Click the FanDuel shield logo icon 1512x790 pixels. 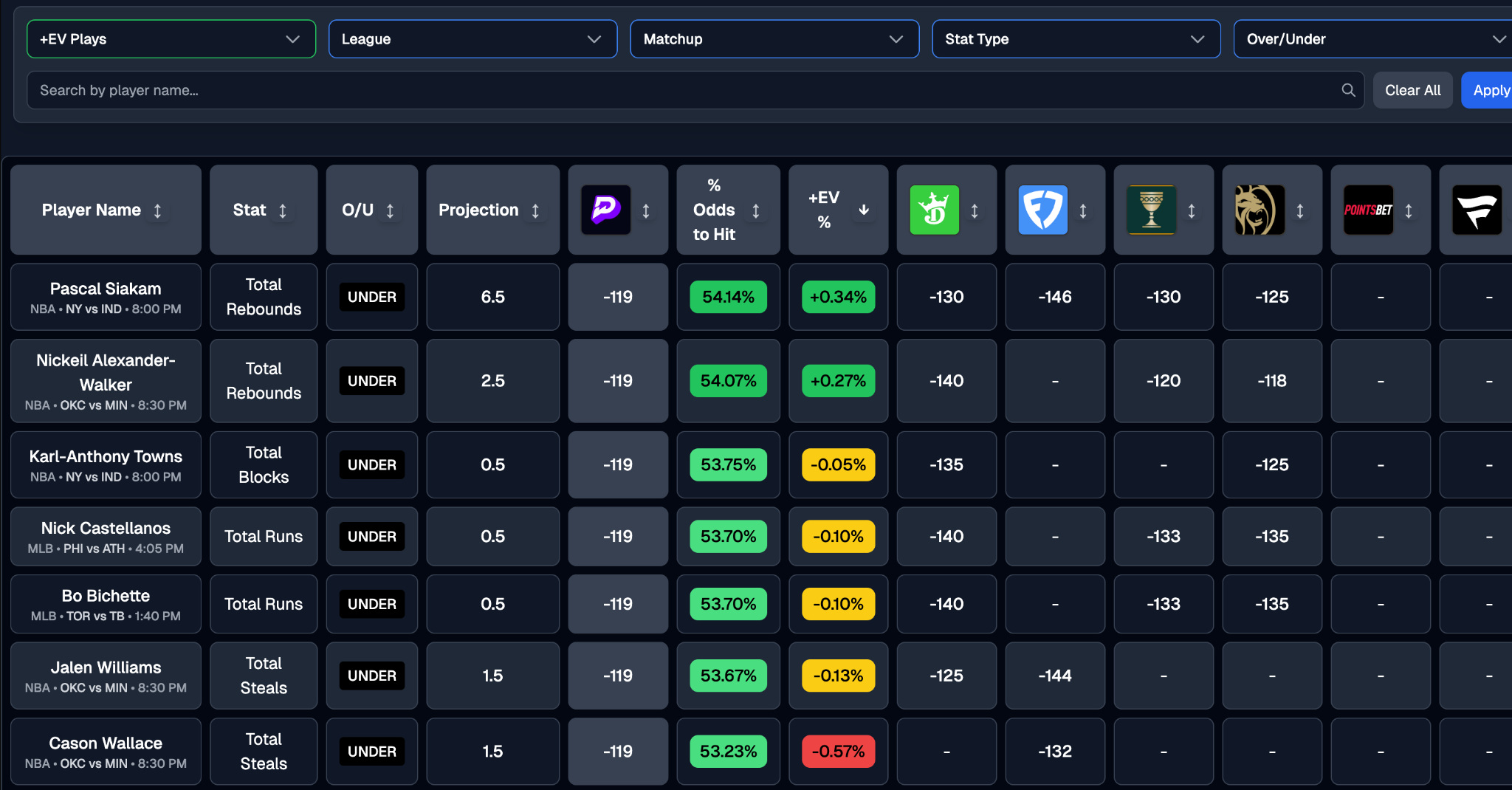click(1043, 210)
